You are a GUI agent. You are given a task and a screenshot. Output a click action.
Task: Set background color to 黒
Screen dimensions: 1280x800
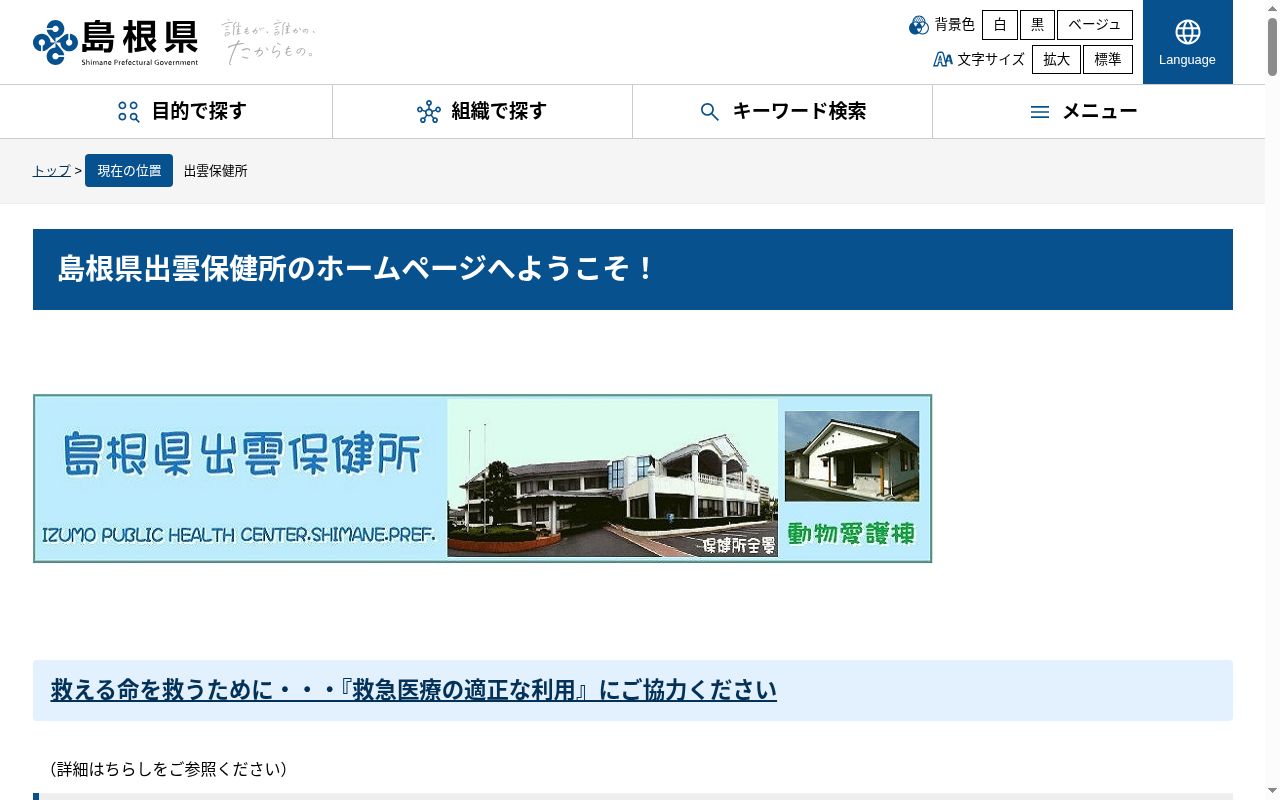click(1038, 25)
